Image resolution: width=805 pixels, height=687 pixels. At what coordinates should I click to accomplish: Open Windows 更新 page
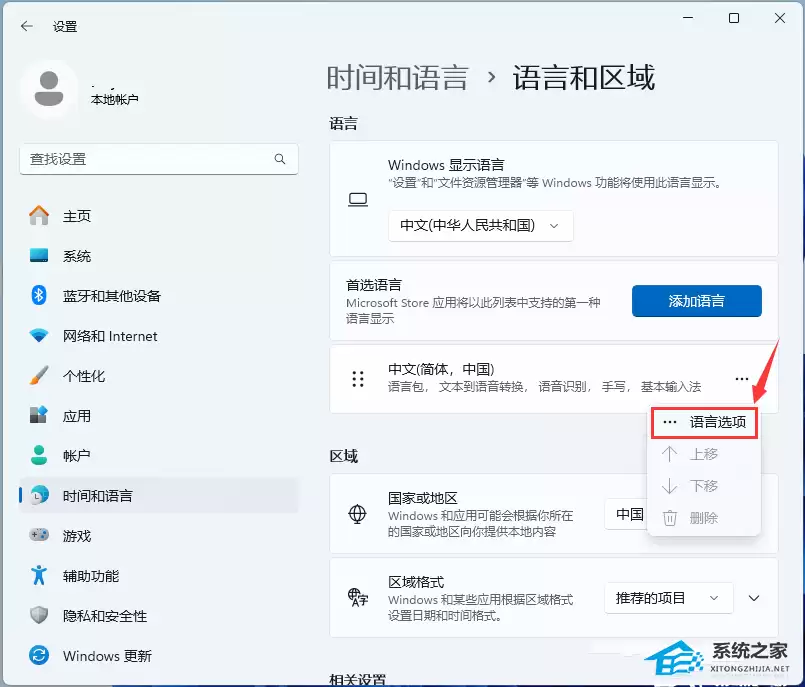(159, 656)
